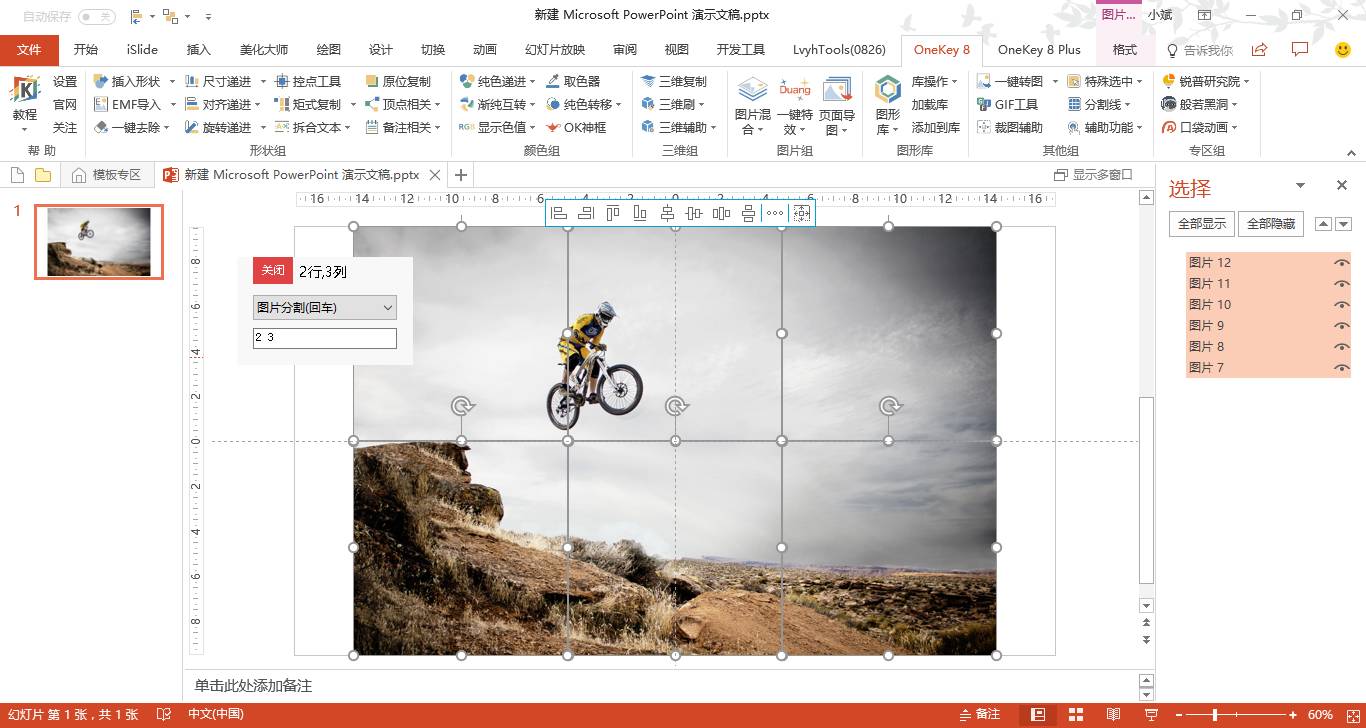The image size is (1366, 728).
Task: Switch to slide sorter view in status bar
Action: click(1076, 714)
